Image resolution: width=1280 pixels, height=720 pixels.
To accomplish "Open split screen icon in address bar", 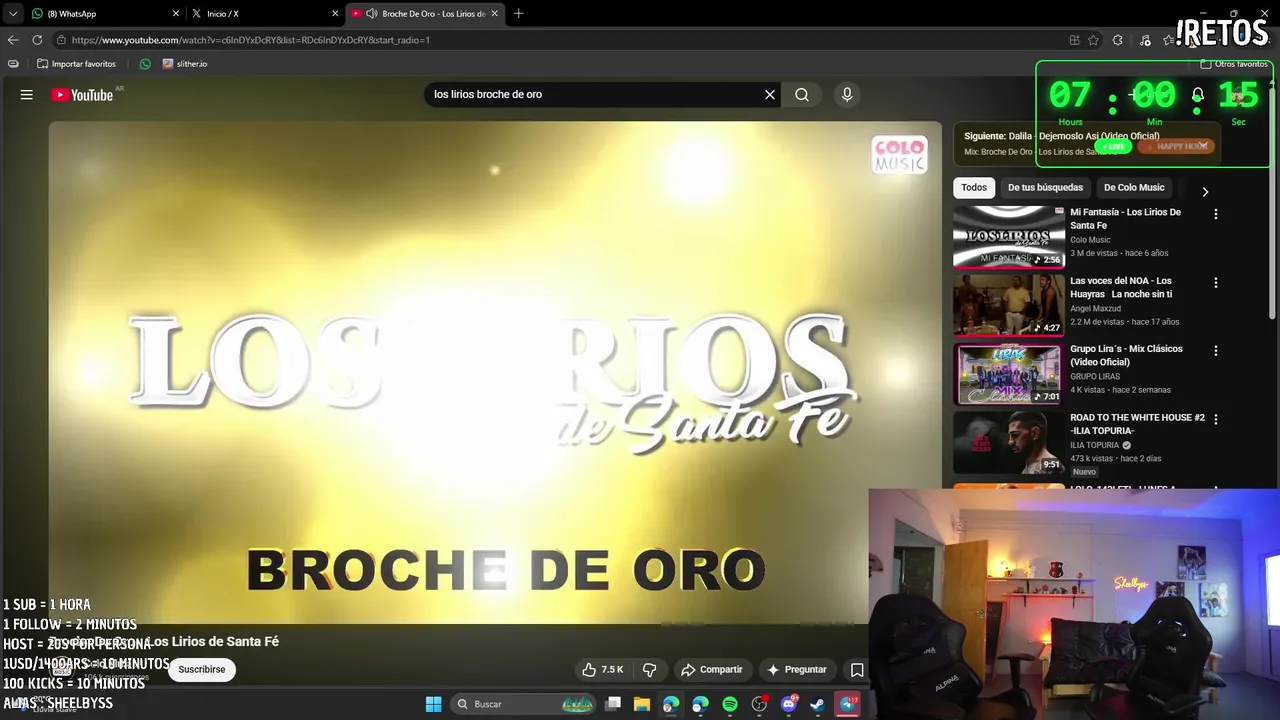I will click(x=1074, y=40).
